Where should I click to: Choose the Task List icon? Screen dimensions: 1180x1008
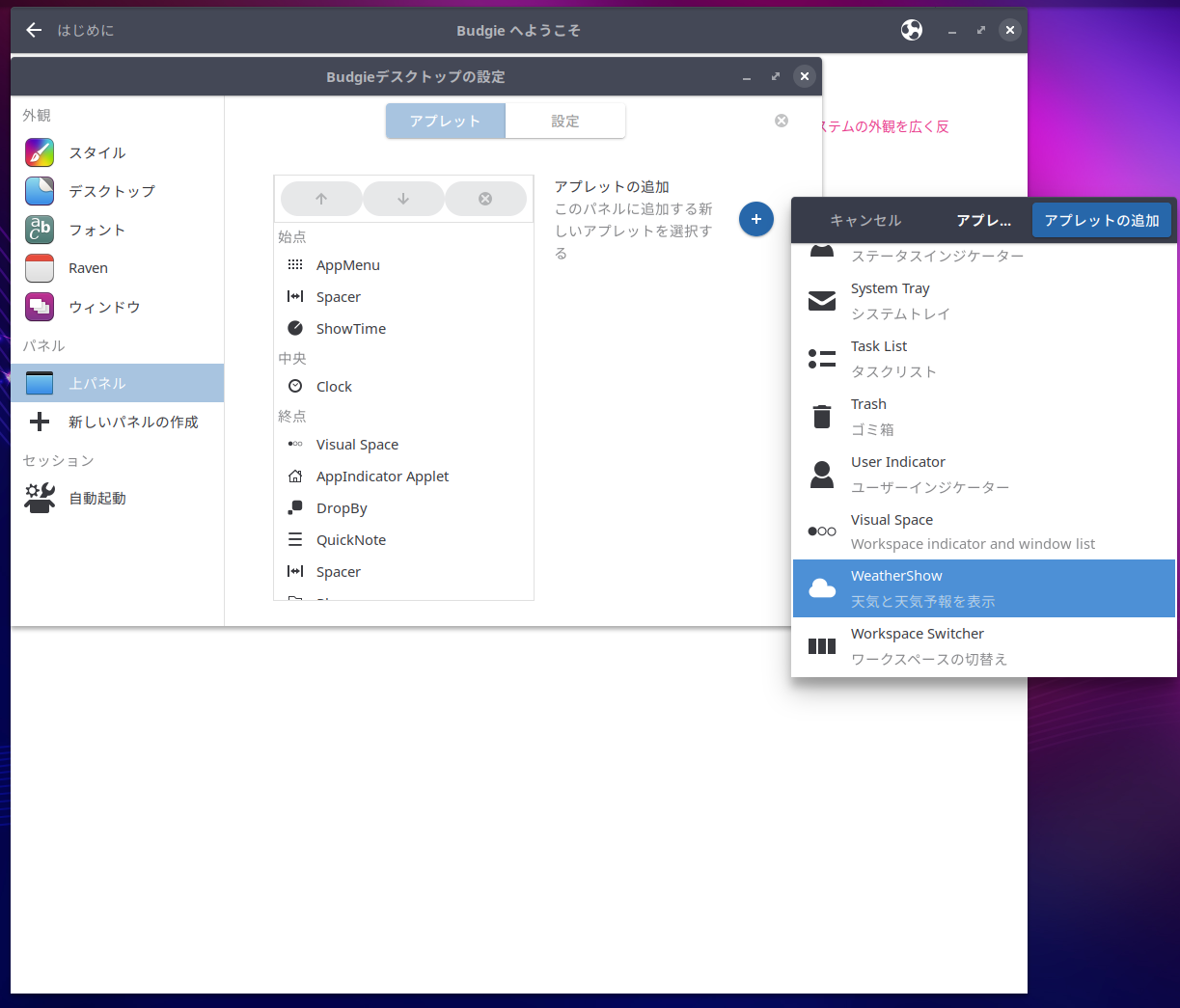pos(822,359)
